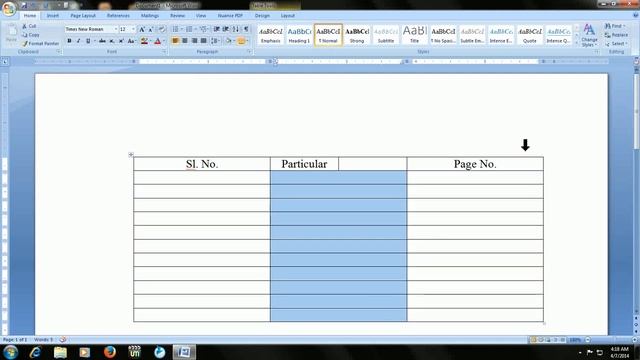
Task: Apply the Emphasis style
Action: (271, 35)
